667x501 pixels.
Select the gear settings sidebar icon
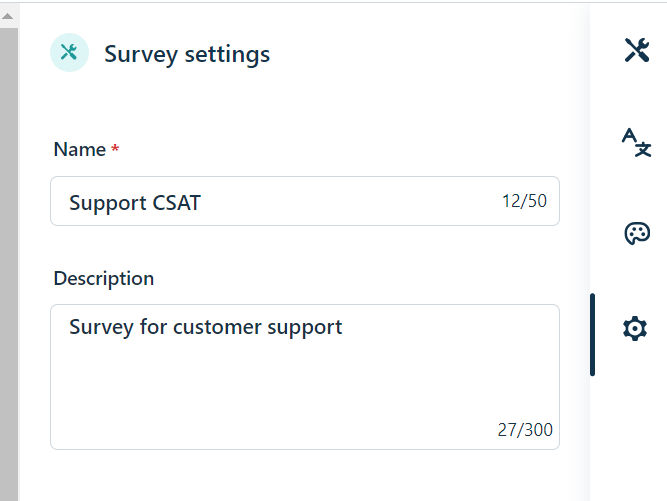[x=635, y=327]
